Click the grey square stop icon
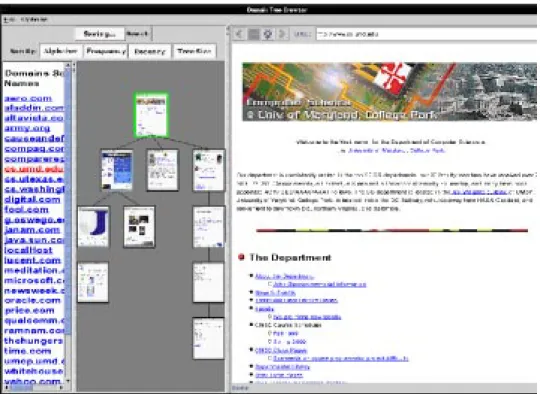540x394 pixels. click(x=254, y=34)
